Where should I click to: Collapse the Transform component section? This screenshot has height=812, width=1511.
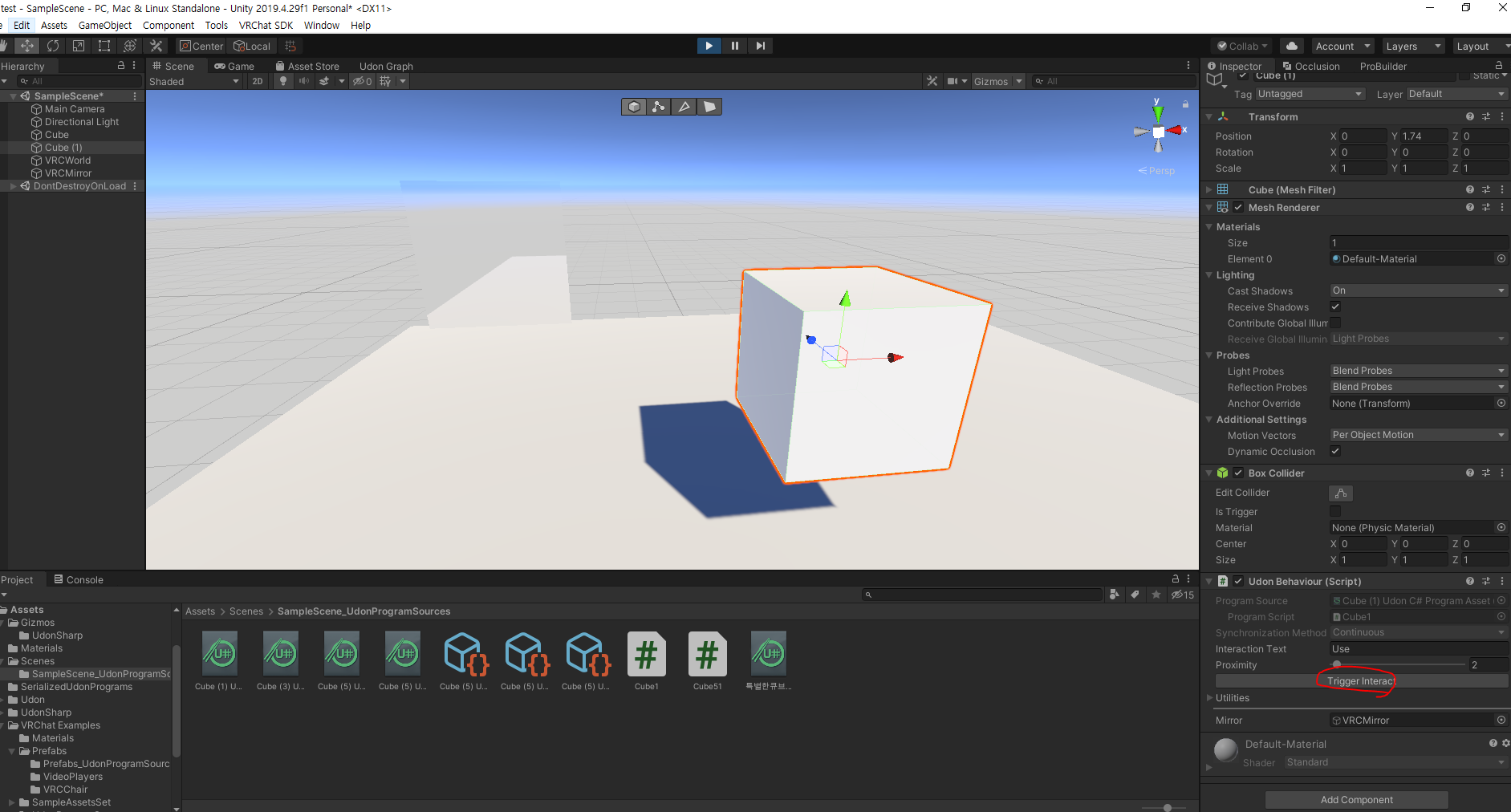[x=1208, y=117]
